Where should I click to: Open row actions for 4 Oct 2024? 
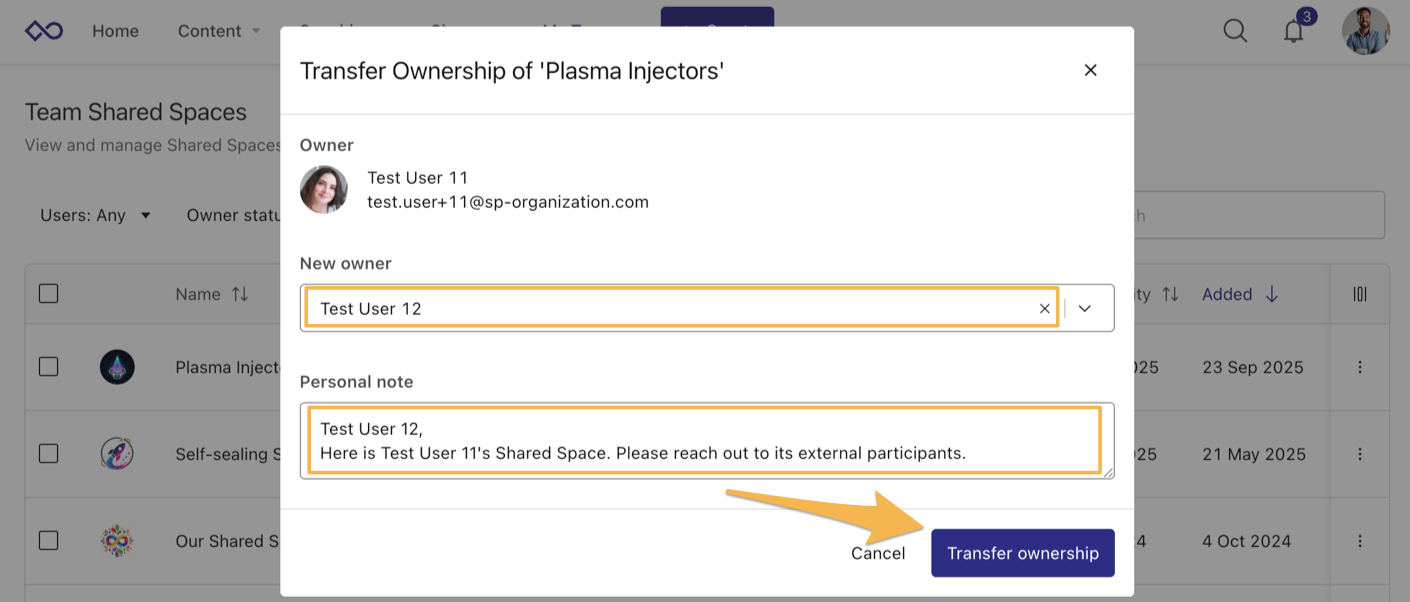(x=1360, y=541)
